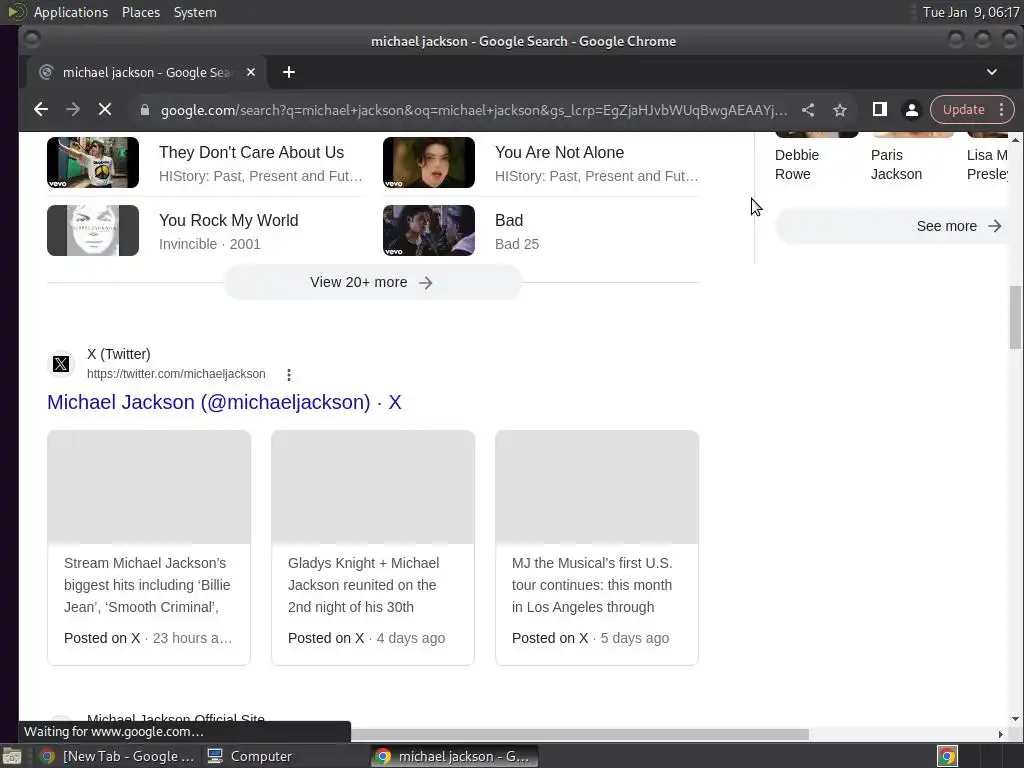Screen dimensions: 1024x768
Task: Share this page via share icon
Action: click(808, 110)
